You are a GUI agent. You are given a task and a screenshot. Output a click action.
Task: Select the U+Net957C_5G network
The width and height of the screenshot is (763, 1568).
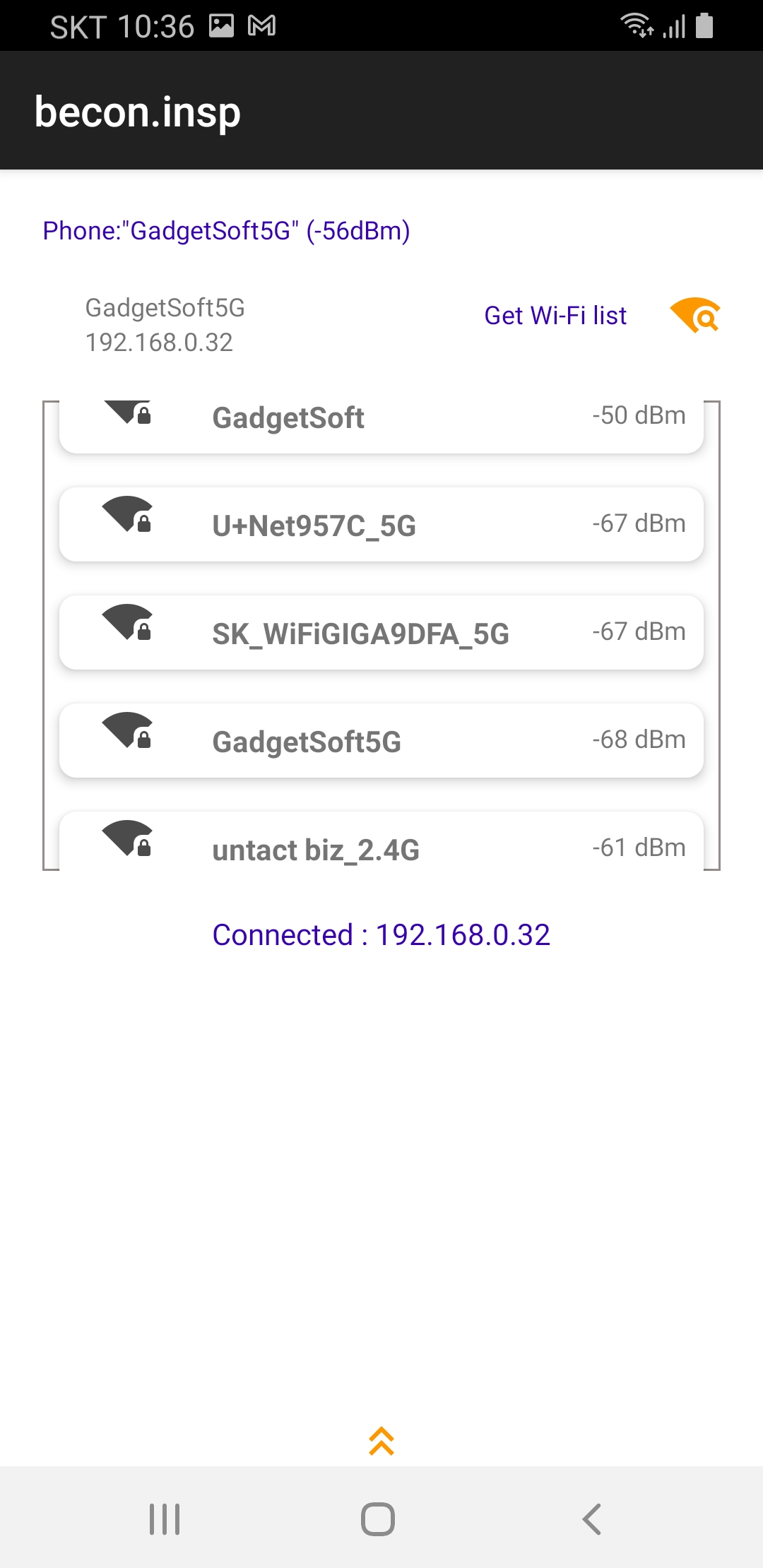pos(381,525)
